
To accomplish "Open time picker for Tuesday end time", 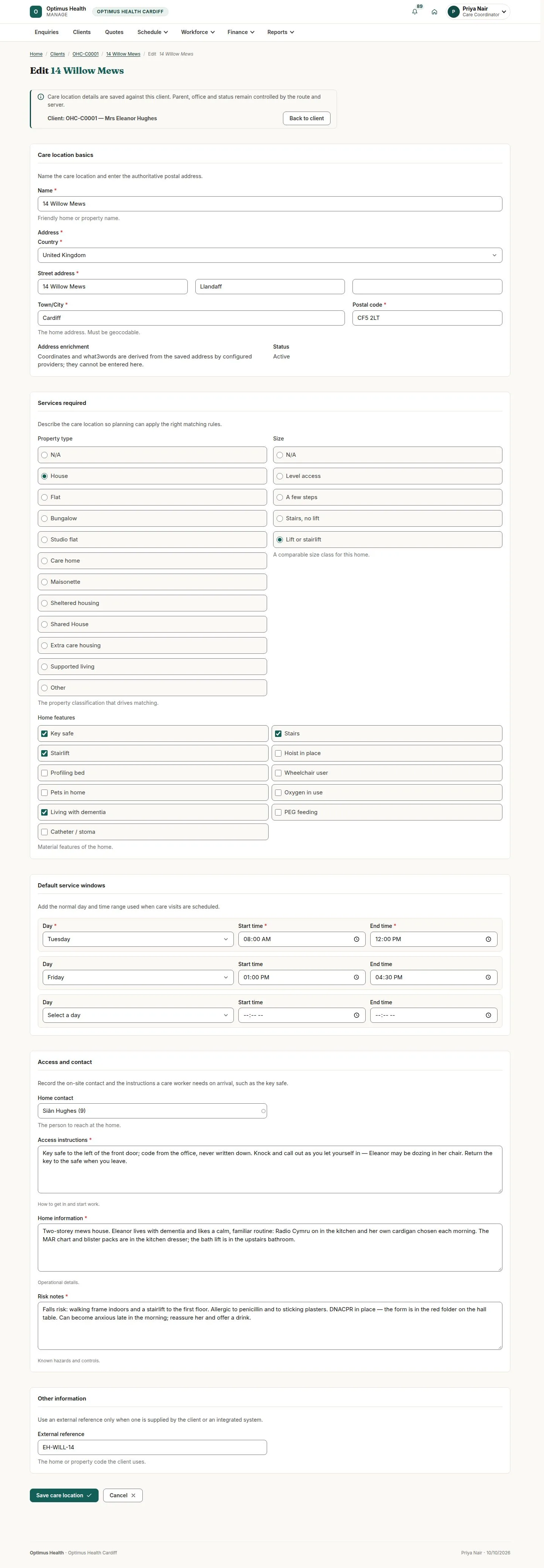I will (488, 939).
